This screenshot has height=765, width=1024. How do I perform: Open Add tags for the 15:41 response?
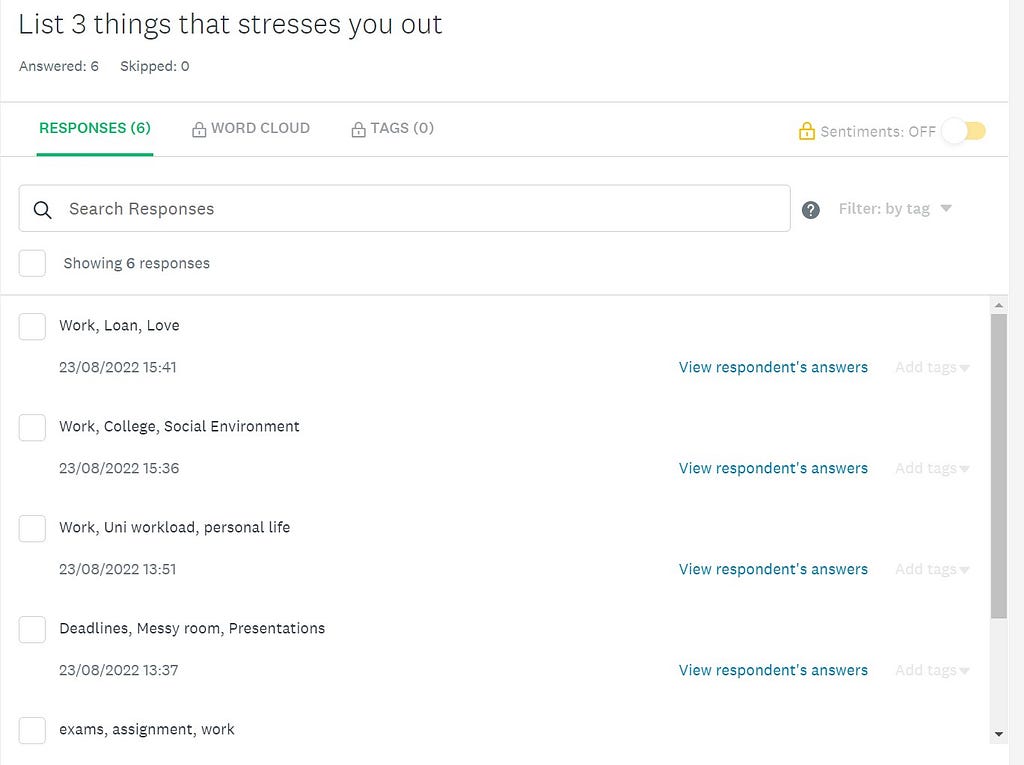click(932, 367)
